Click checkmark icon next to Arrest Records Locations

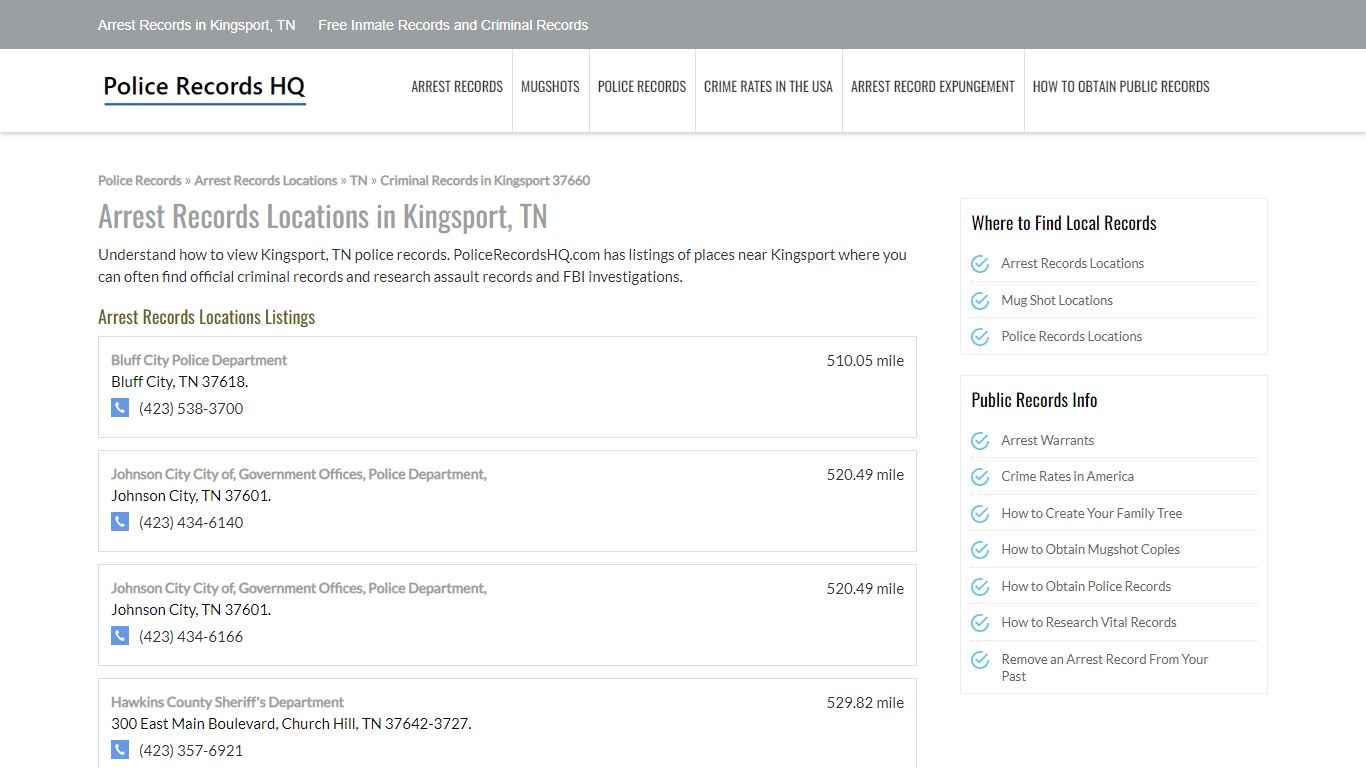[980, 264]
